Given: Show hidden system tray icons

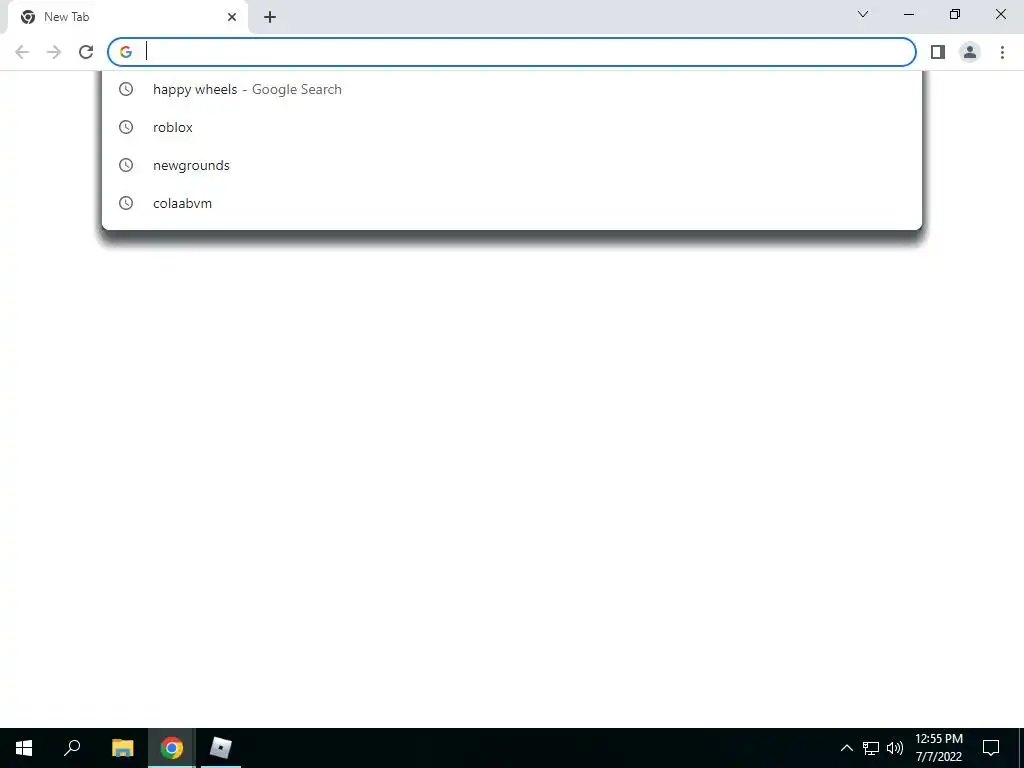Looking at the screenshot, I should coord(846,748).
